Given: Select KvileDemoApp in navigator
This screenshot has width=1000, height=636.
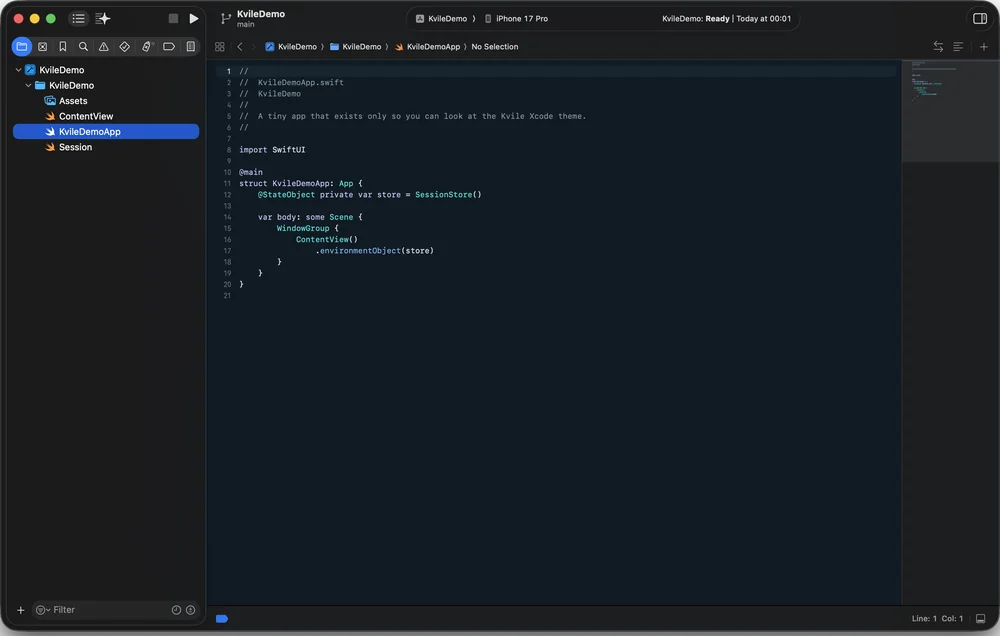Looking at the screenshot, I should pos(106,131).
